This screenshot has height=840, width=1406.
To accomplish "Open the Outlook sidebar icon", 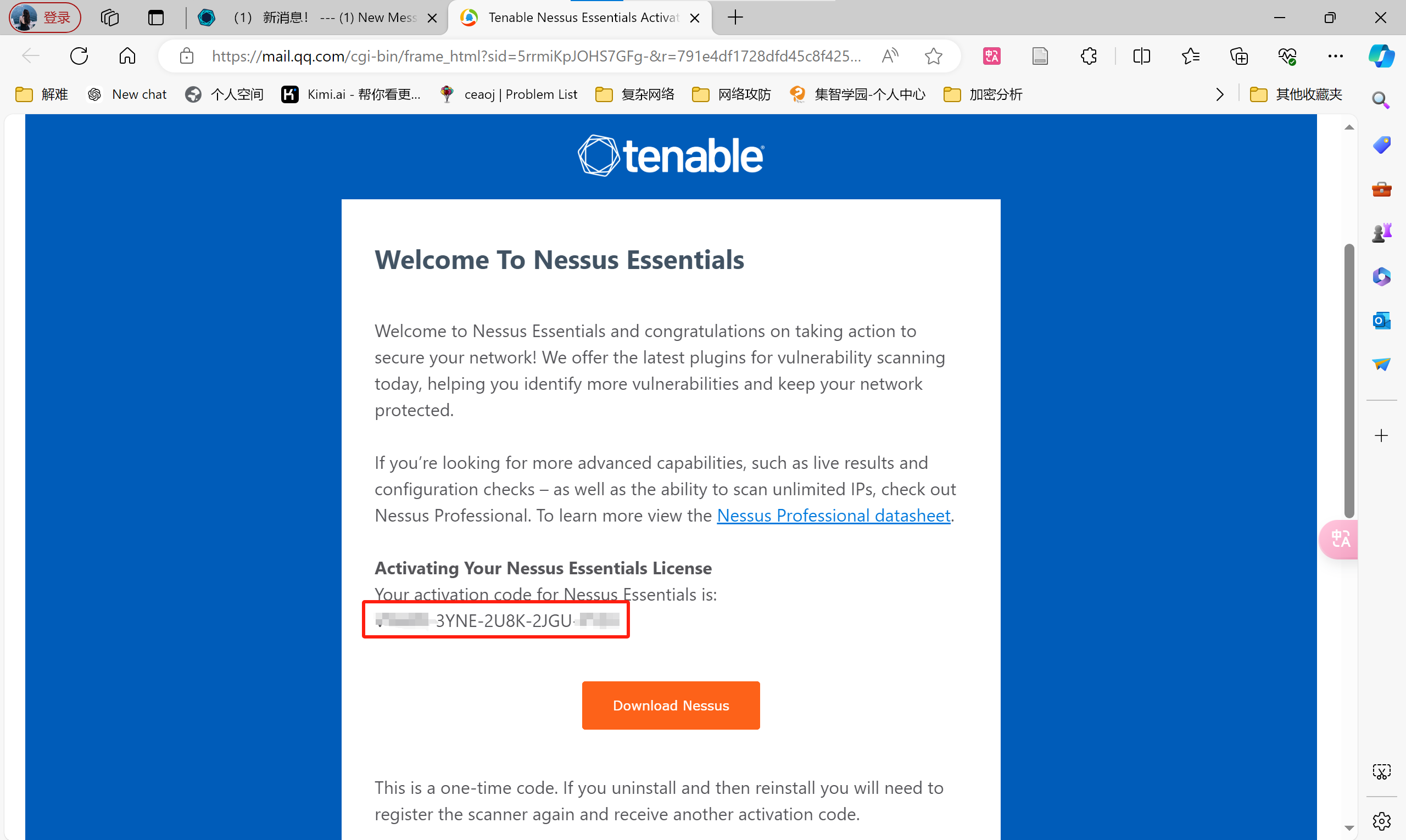I will (x=1381, y=321).
